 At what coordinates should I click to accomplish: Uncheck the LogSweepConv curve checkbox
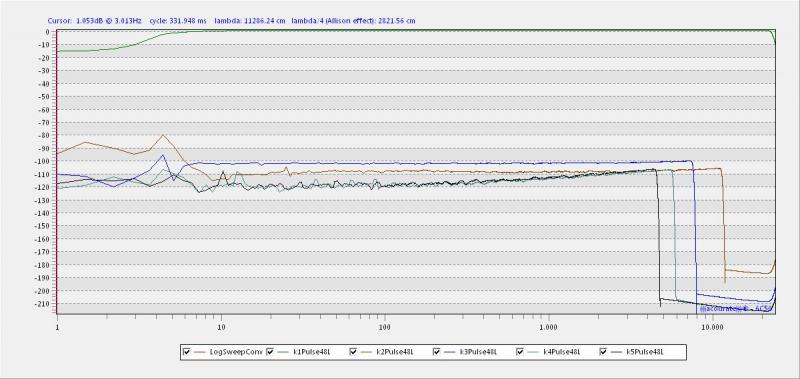pos(187,352)
